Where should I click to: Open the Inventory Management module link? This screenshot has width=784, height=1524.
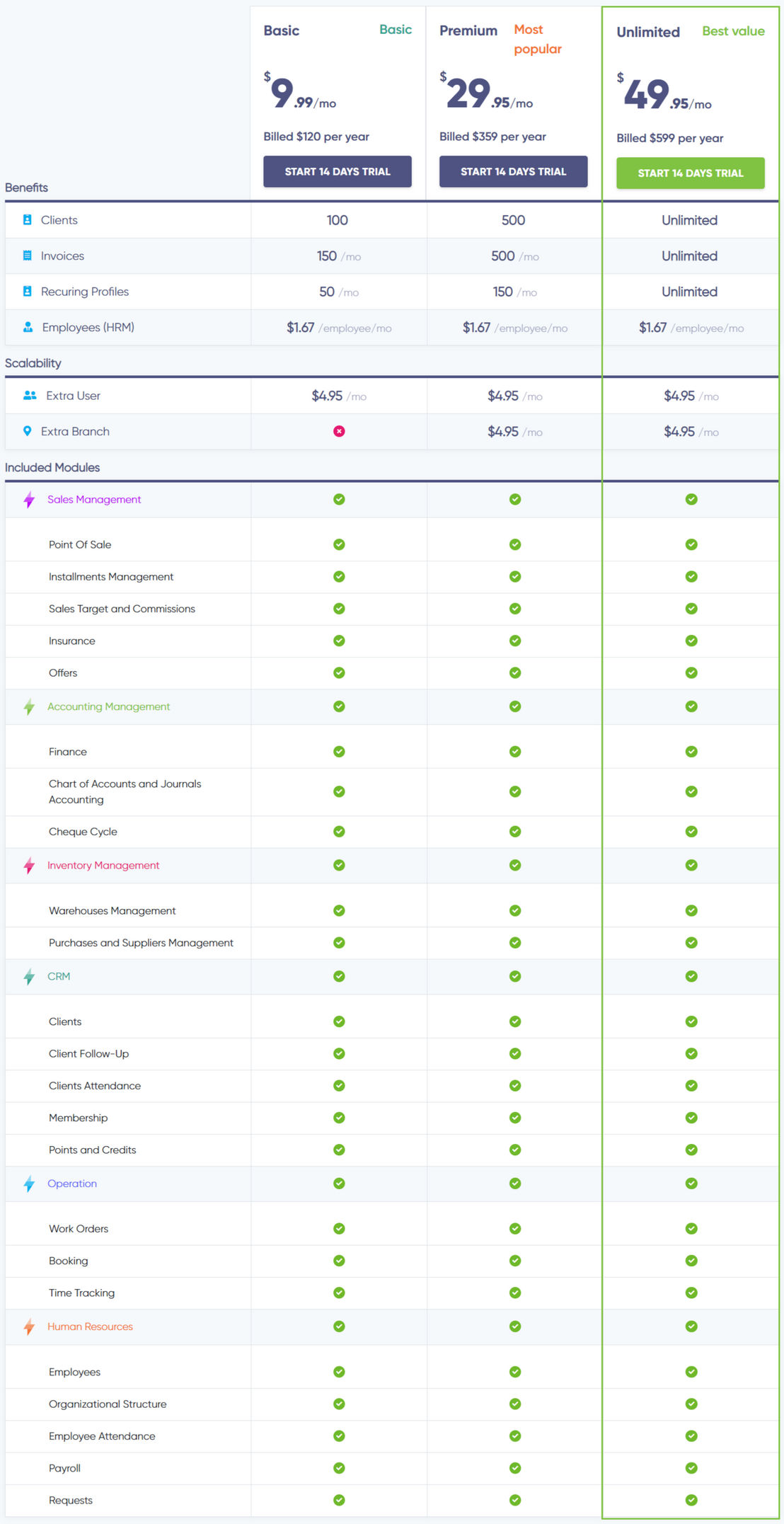(x=103, y=865)
